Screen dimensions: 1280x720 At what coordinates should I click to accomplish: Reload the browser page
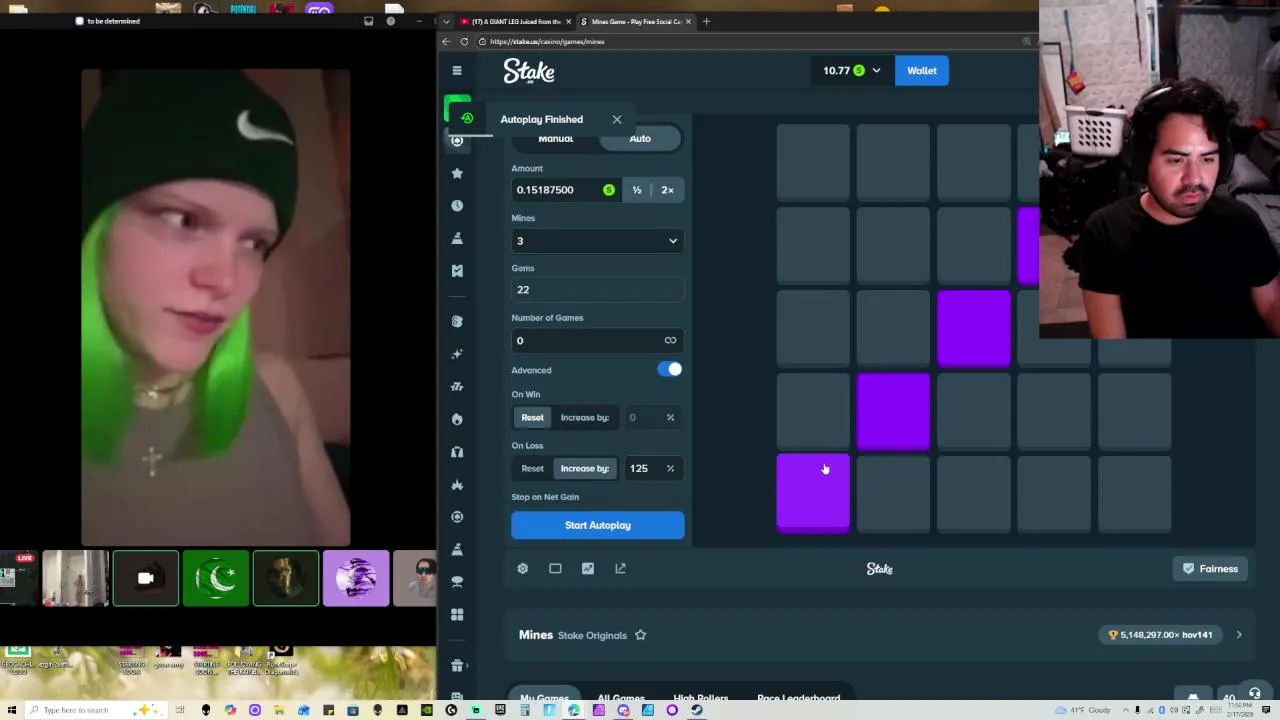coord(464,41)
